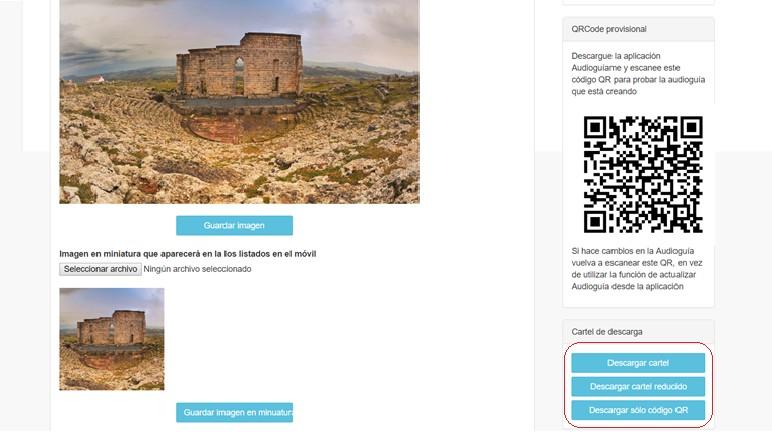
Task: Download the poster with Descargar cartel
Action: [638, 363]
